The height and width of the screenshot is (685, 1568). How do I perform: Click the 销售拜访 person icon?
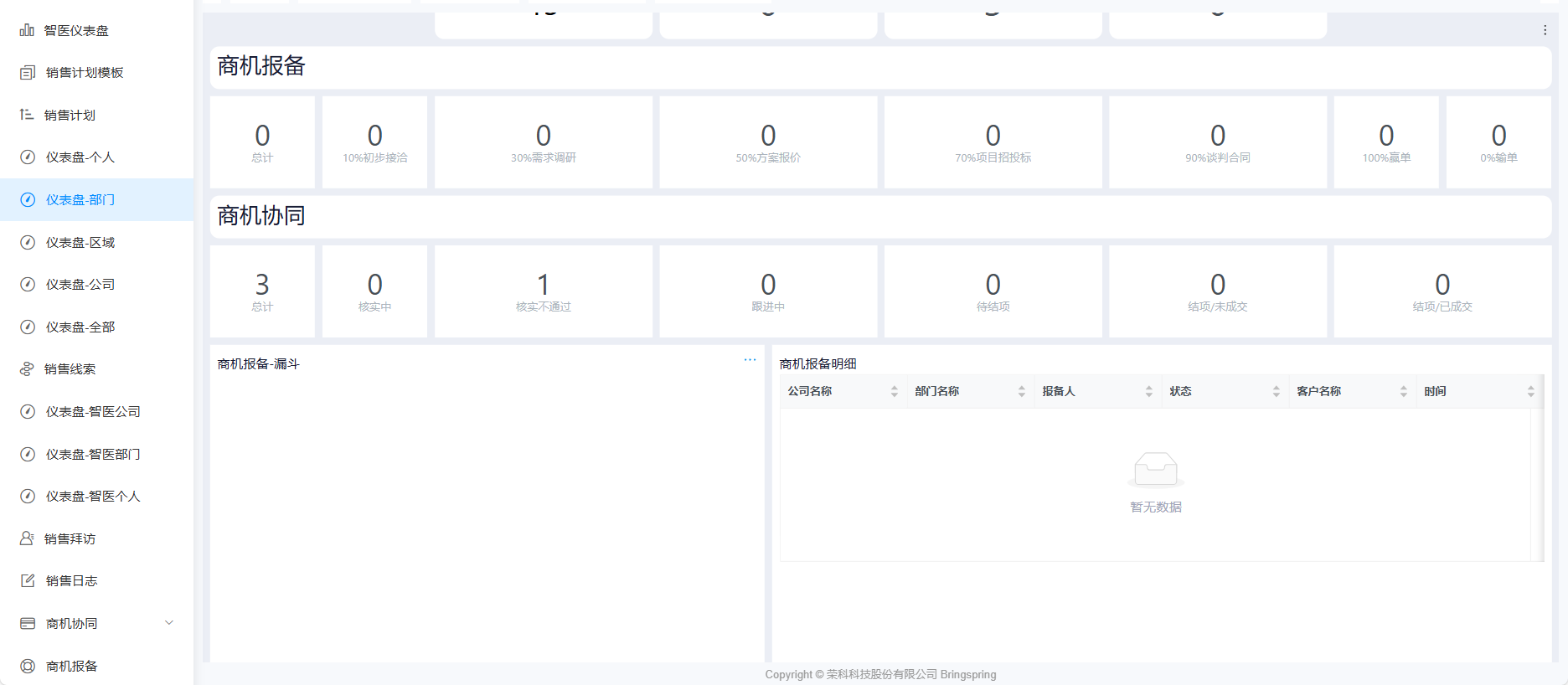point(27,538)
